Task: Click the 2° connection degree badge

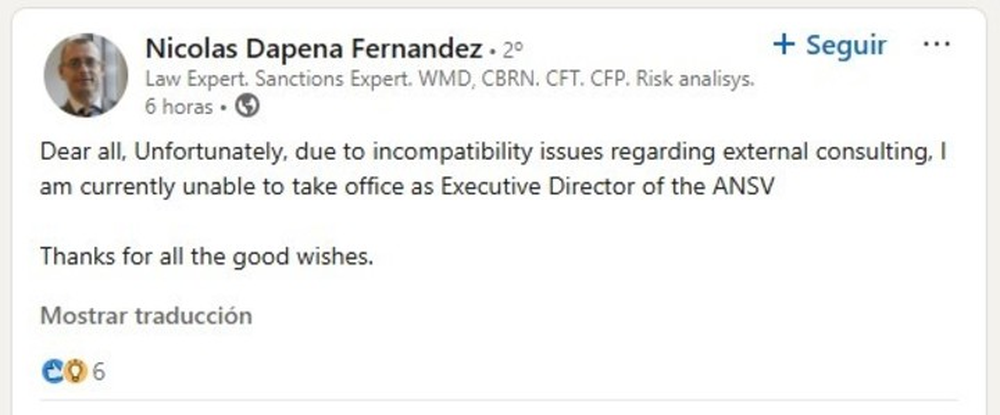Action: [511, 50]
